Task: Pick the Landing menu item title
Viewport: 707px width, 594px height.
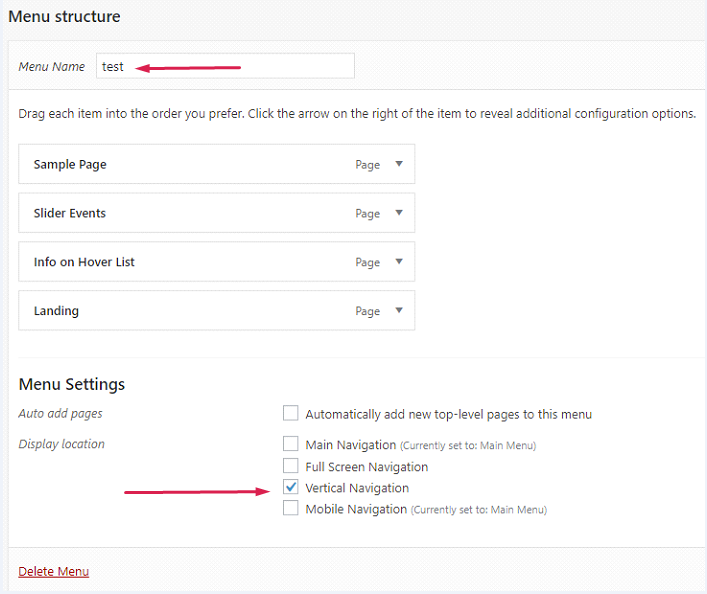Action: click(56, 311)
